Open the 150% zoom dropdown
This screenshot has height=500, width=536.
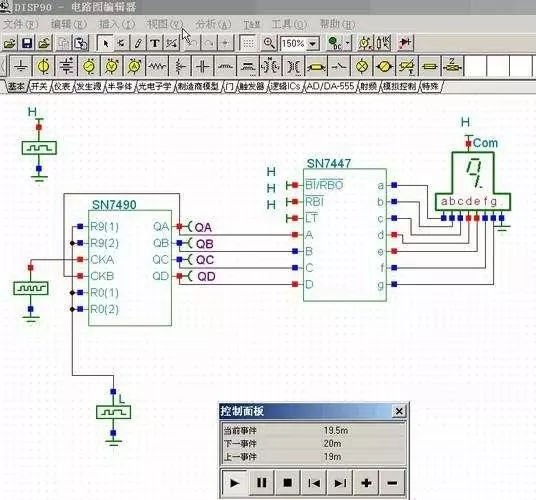[x=312, y=44]
